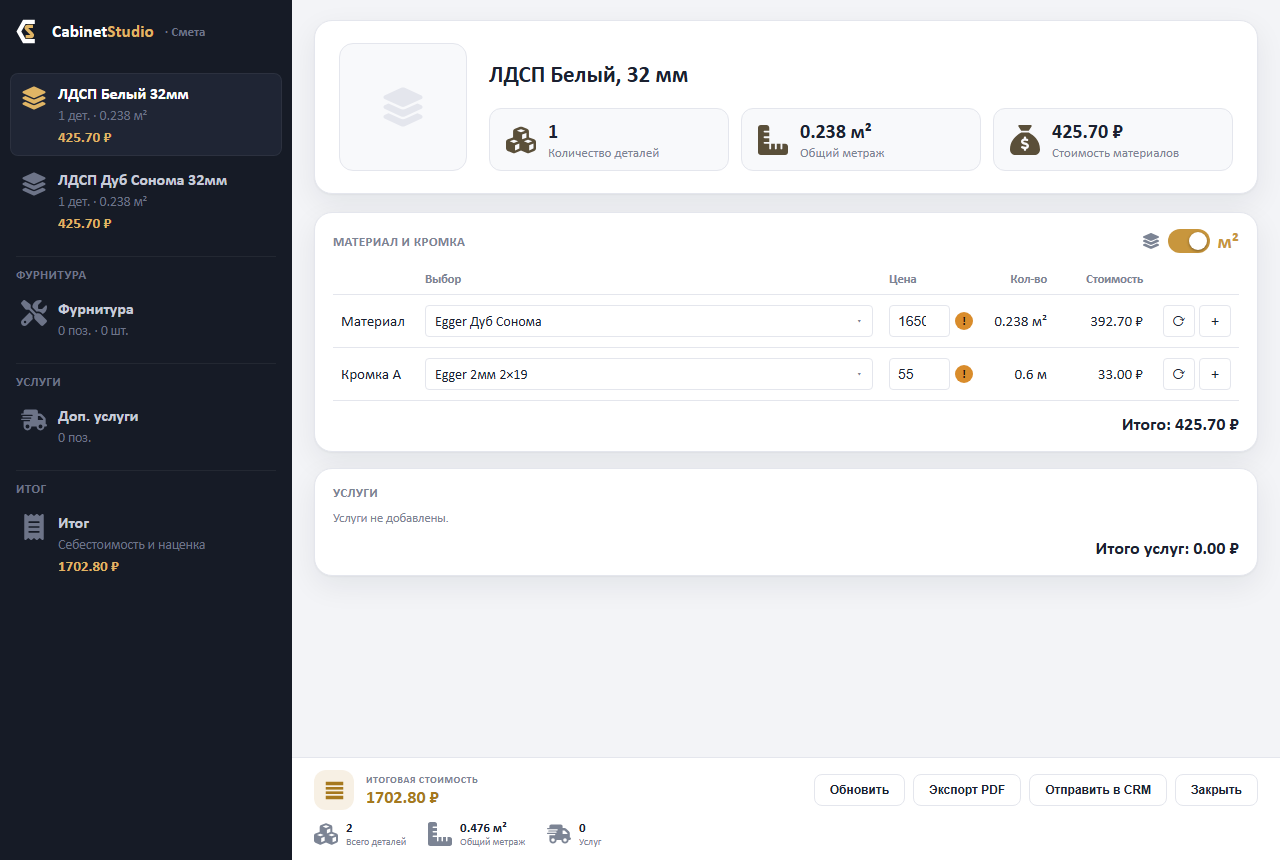Click the Обновить button
Screen dimensions: 1280x860
click(859, 790)
